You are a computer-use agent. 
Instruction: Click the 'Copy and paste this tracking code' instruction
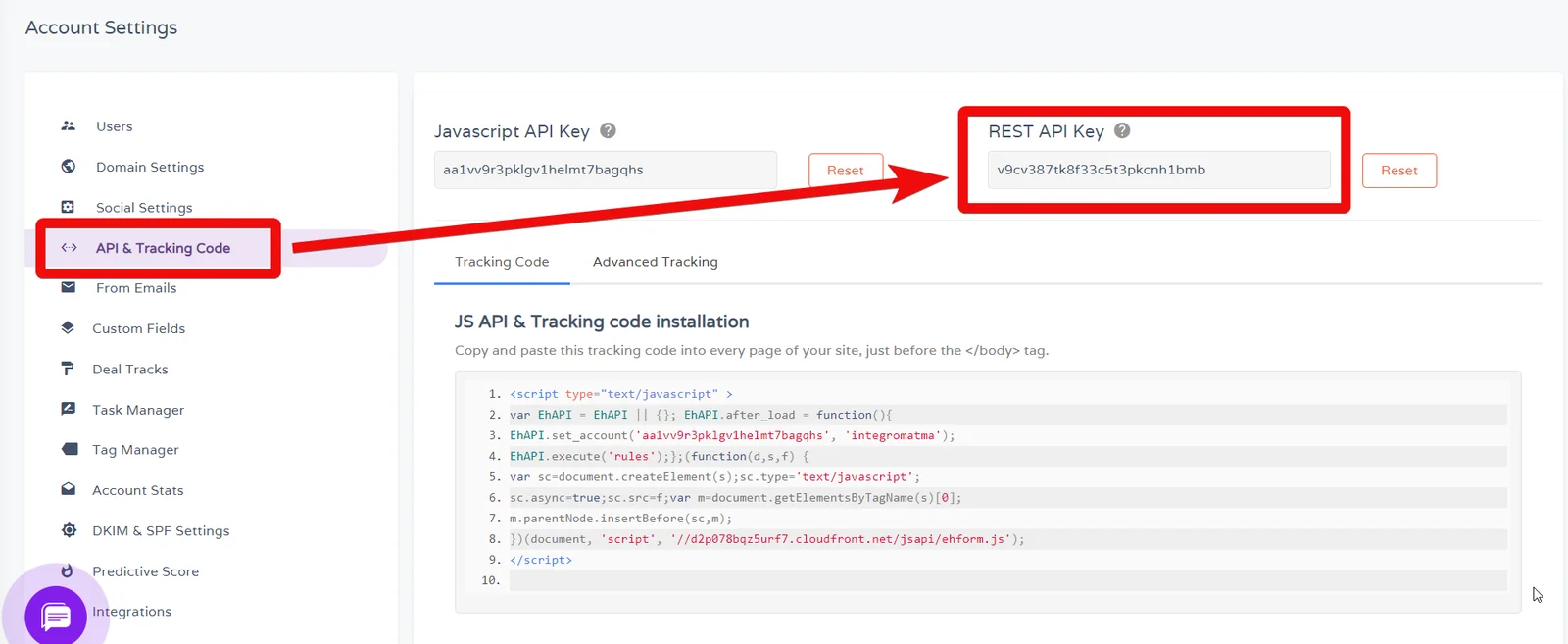[x=752, y=351]
